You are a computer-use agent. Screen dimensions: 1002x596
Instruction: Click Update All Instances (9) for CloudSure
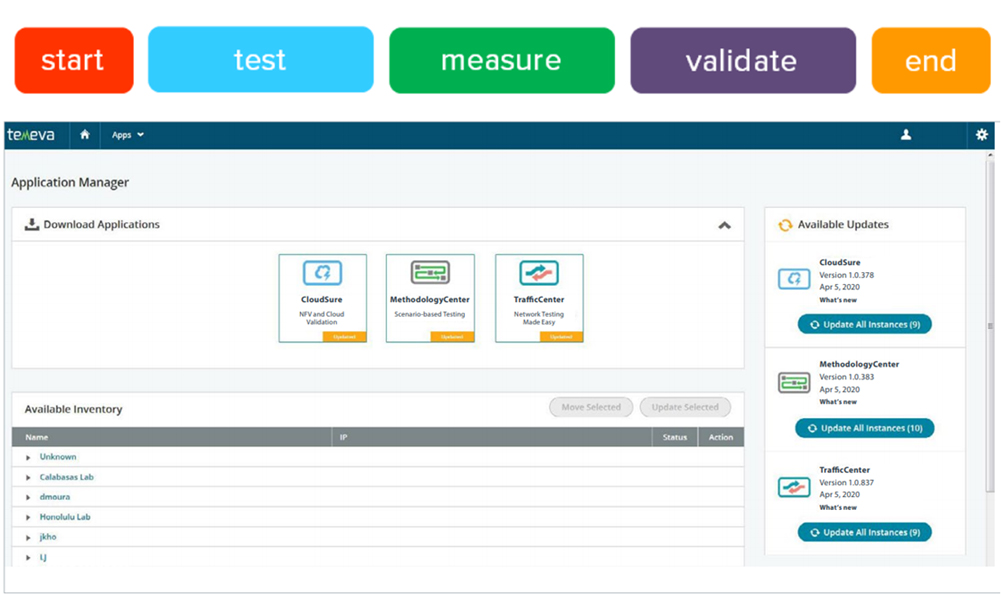(x=865, y=325)
